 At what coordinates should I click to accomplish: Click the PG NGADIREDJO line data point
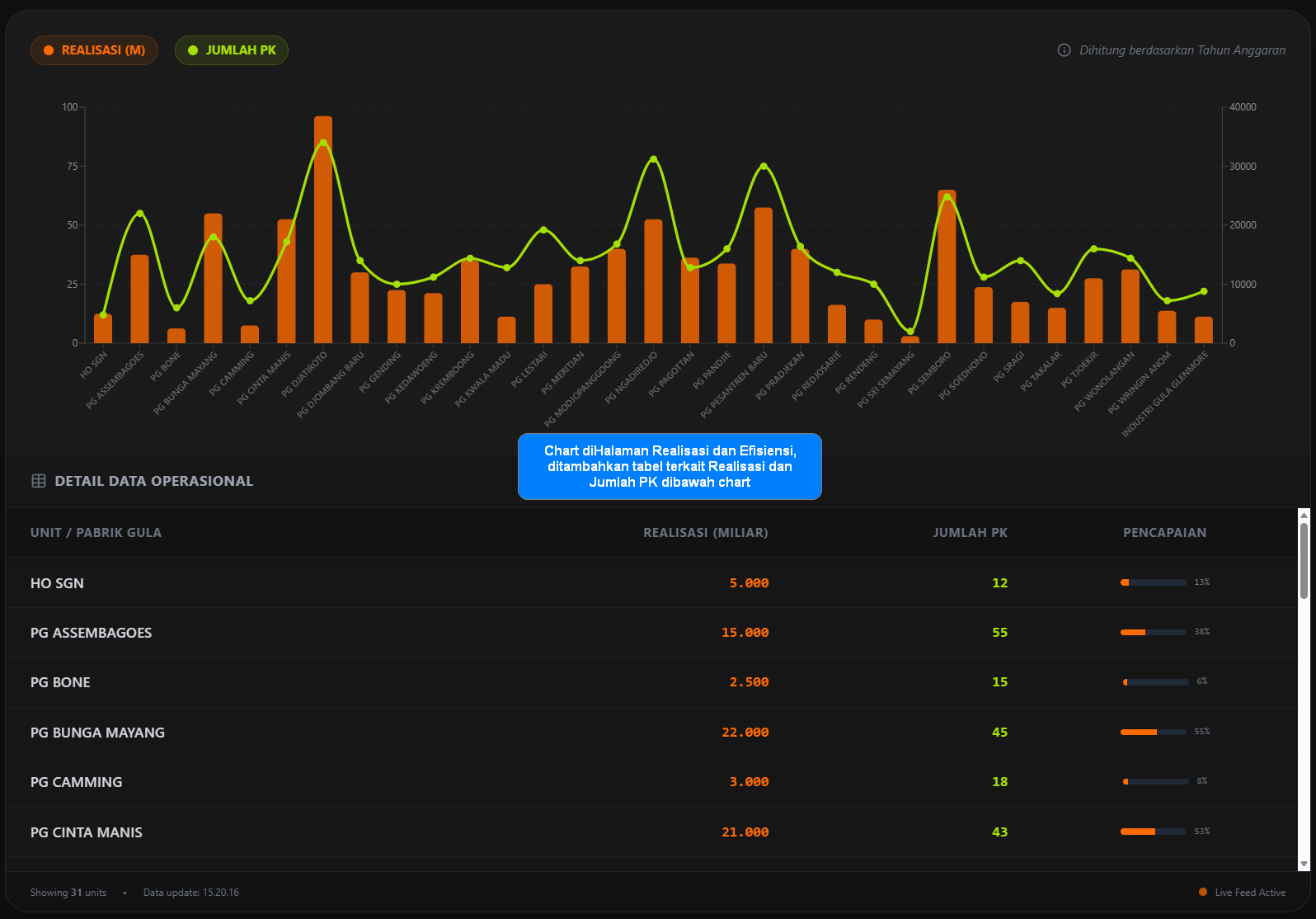tap(654, 159)
